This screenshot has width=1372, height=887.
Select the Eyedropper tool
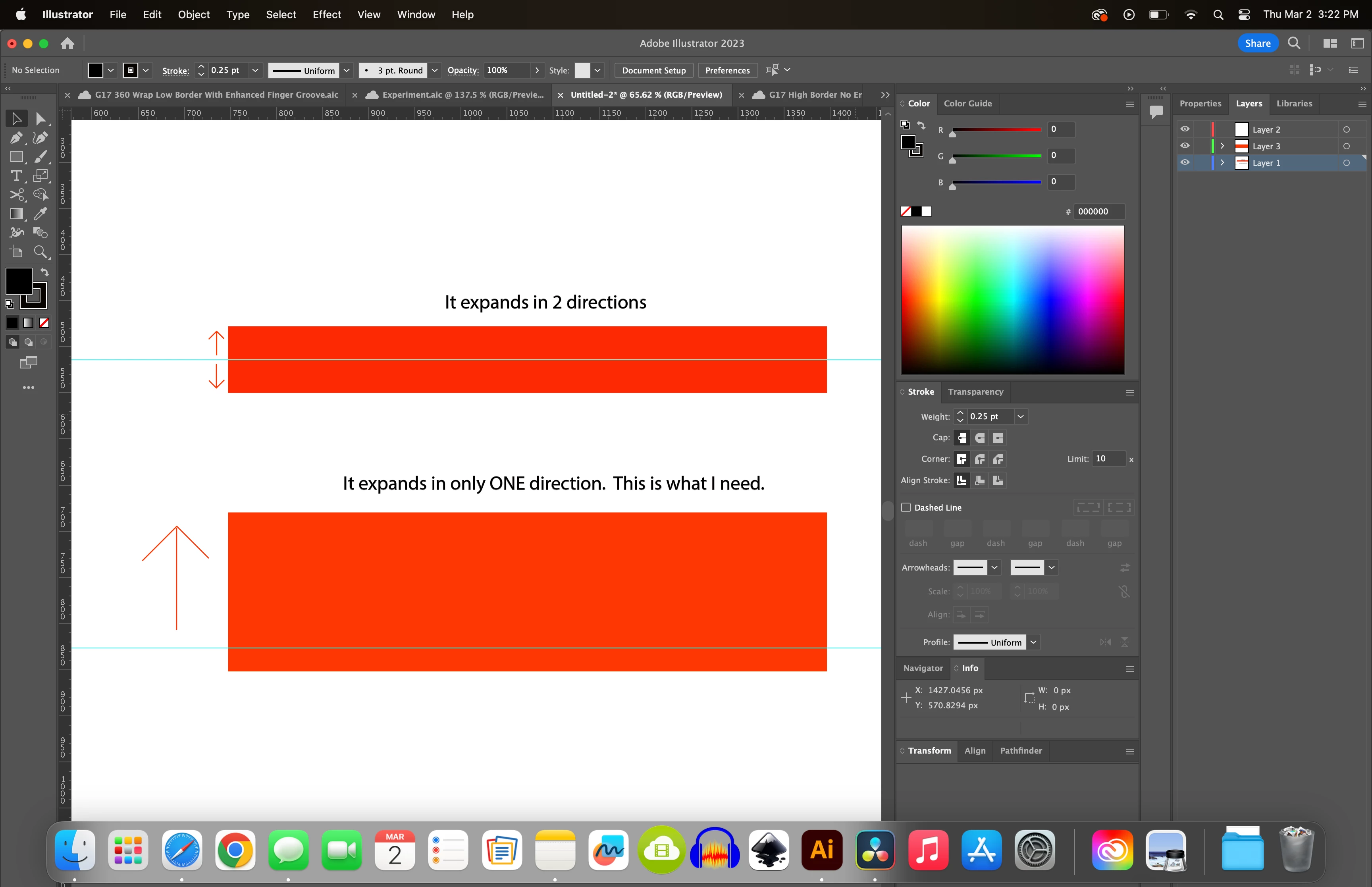coord(40,214)
